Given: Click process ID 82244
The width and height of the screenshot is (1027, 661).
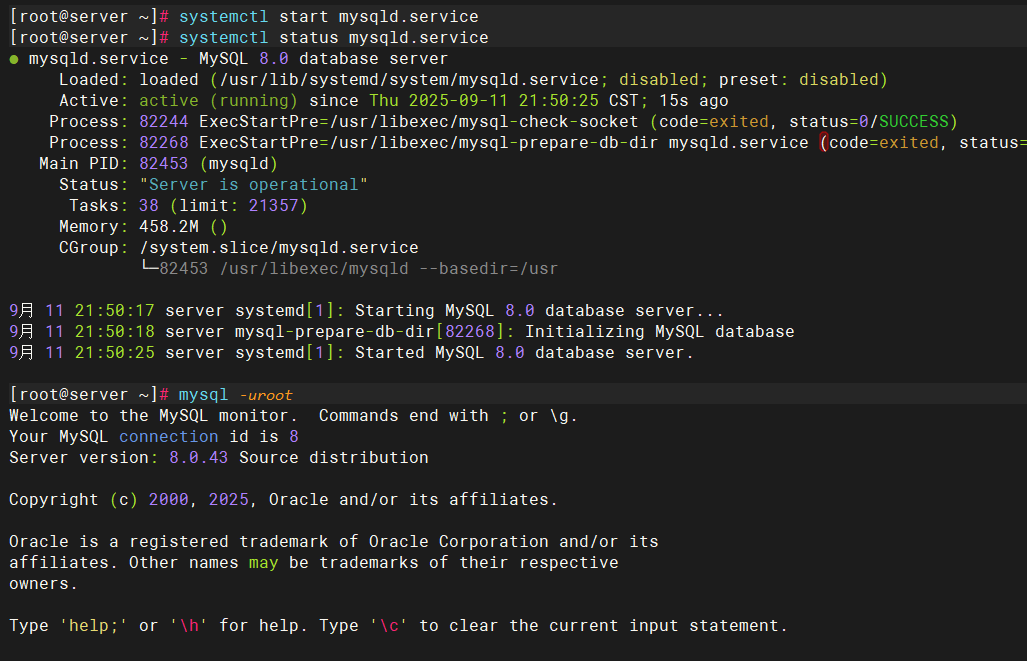Looking at the screenshot, I should 164,121.
